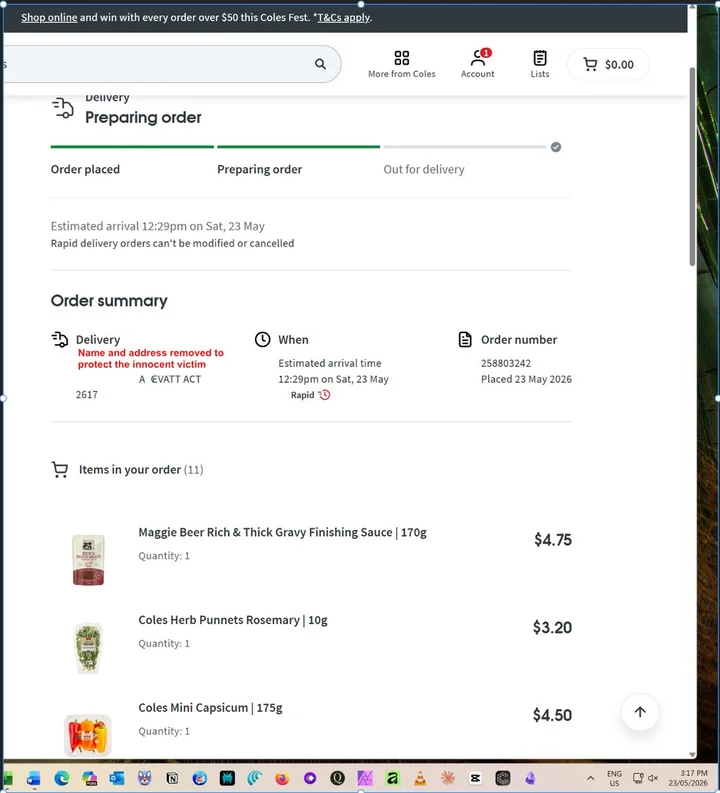Open VLC media player from the taskbar
The height and width of the screenshot is (793, 720).
tap(420, 778)
